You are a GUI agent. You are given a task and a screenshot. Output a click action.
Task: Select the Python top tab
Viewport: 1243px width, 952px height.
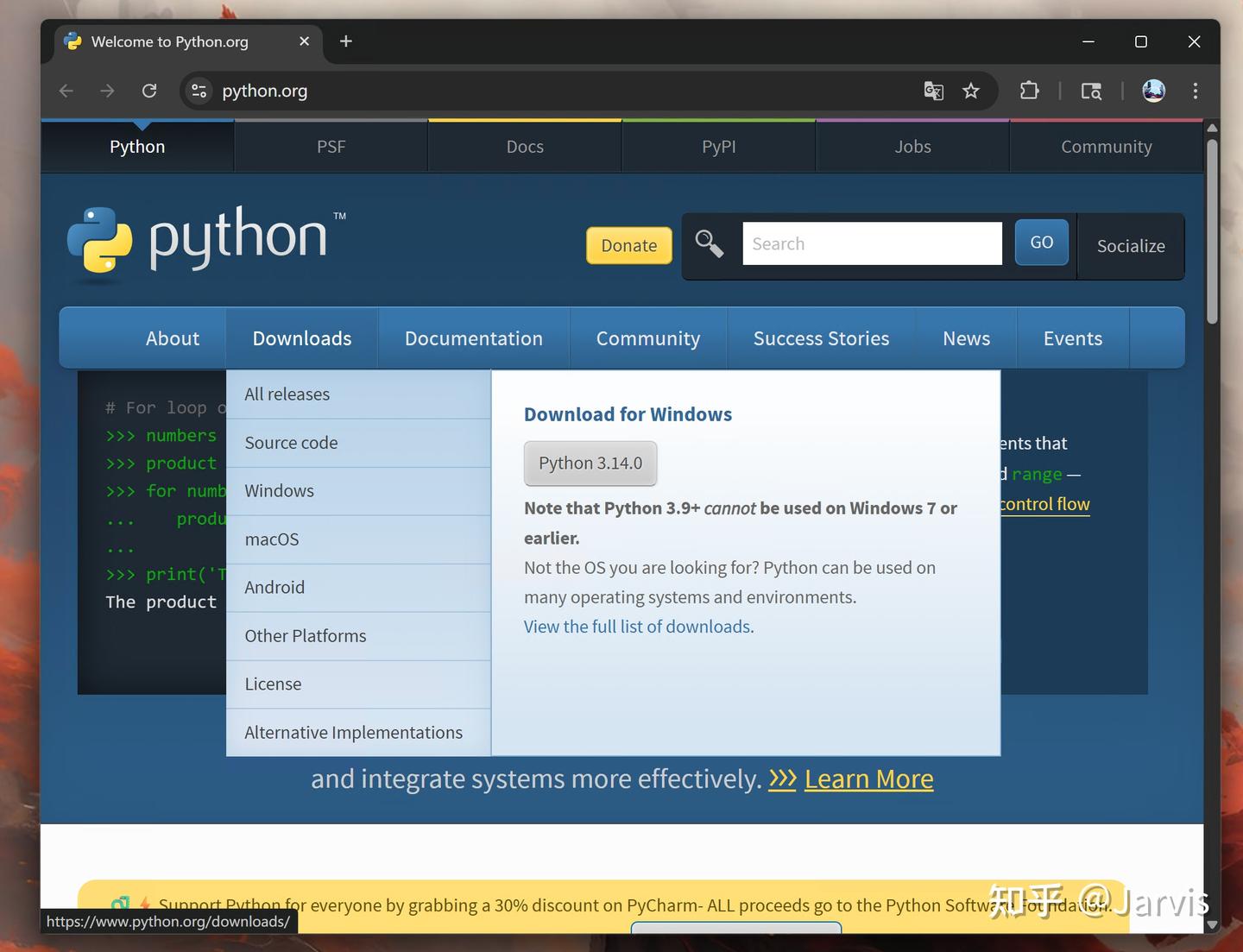click(x=137, y=147)
